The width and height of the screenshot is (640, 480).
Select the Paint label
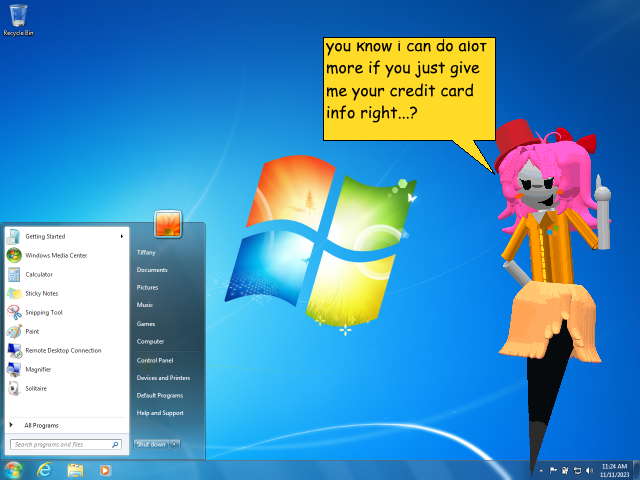[x=32, y=331]
